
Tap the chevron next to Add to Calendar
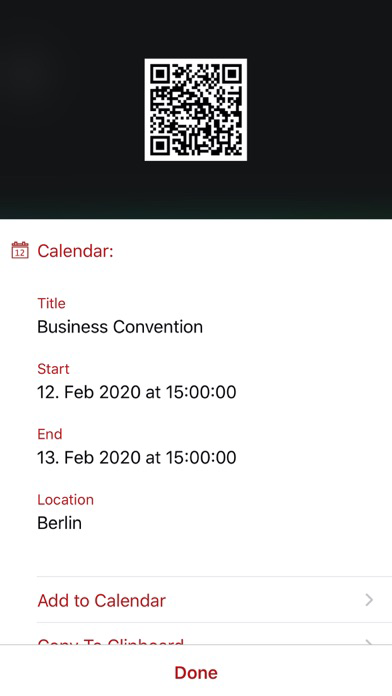[x=369, y=600]
